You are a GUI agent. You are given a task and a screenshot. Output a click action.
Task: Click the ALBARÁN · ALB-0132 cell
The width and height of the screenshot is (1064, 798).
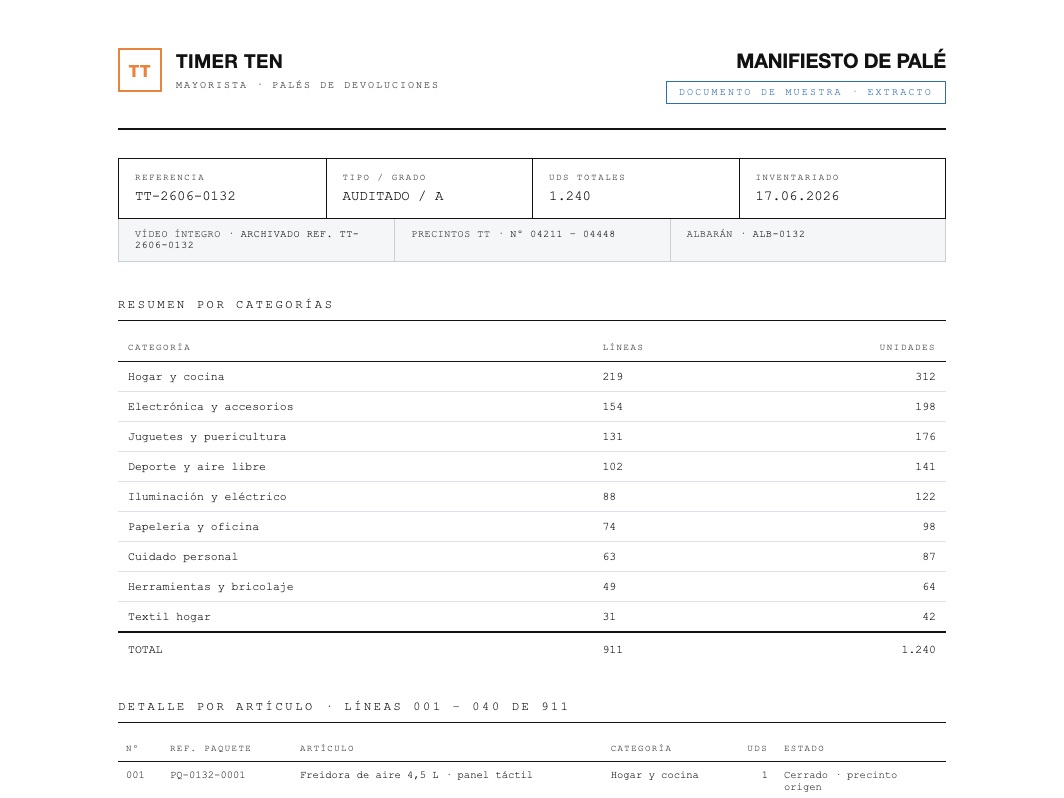tap(808, 240)
